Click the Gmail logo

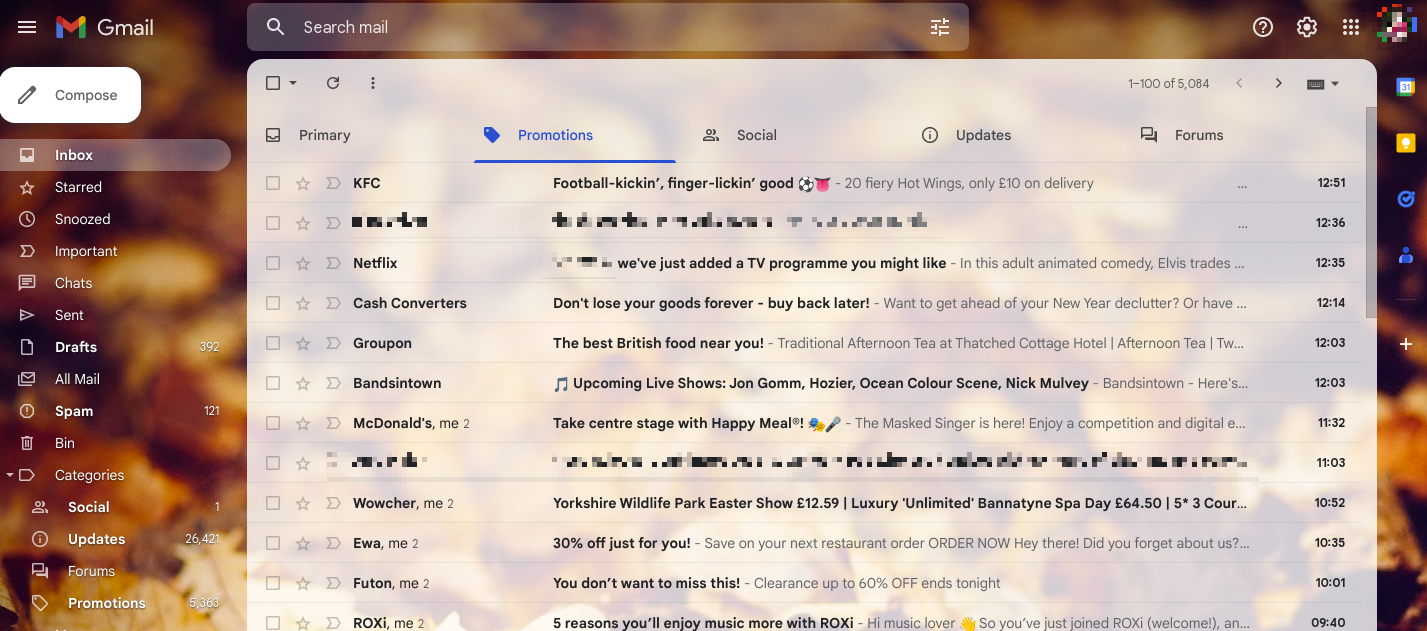point(105,27)
